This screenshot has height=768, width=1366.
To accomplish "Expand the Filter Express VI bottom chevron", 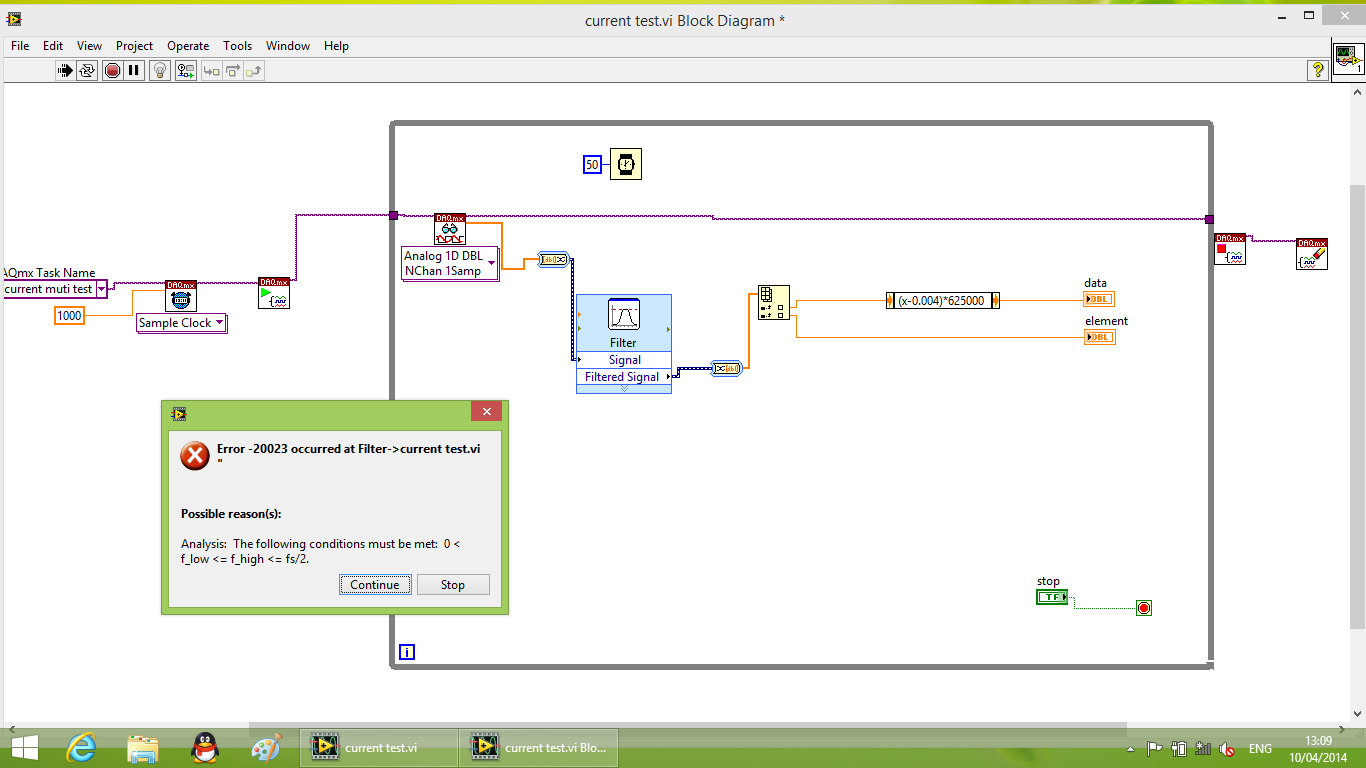I will [624, 388].
